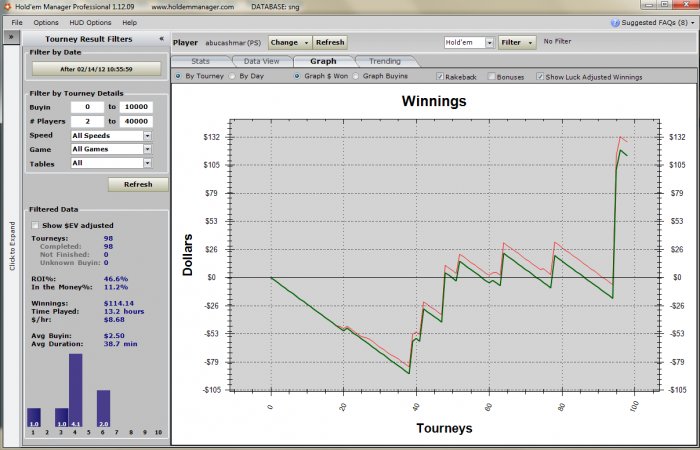Click the minimum Buyin field

click(87, 107)
